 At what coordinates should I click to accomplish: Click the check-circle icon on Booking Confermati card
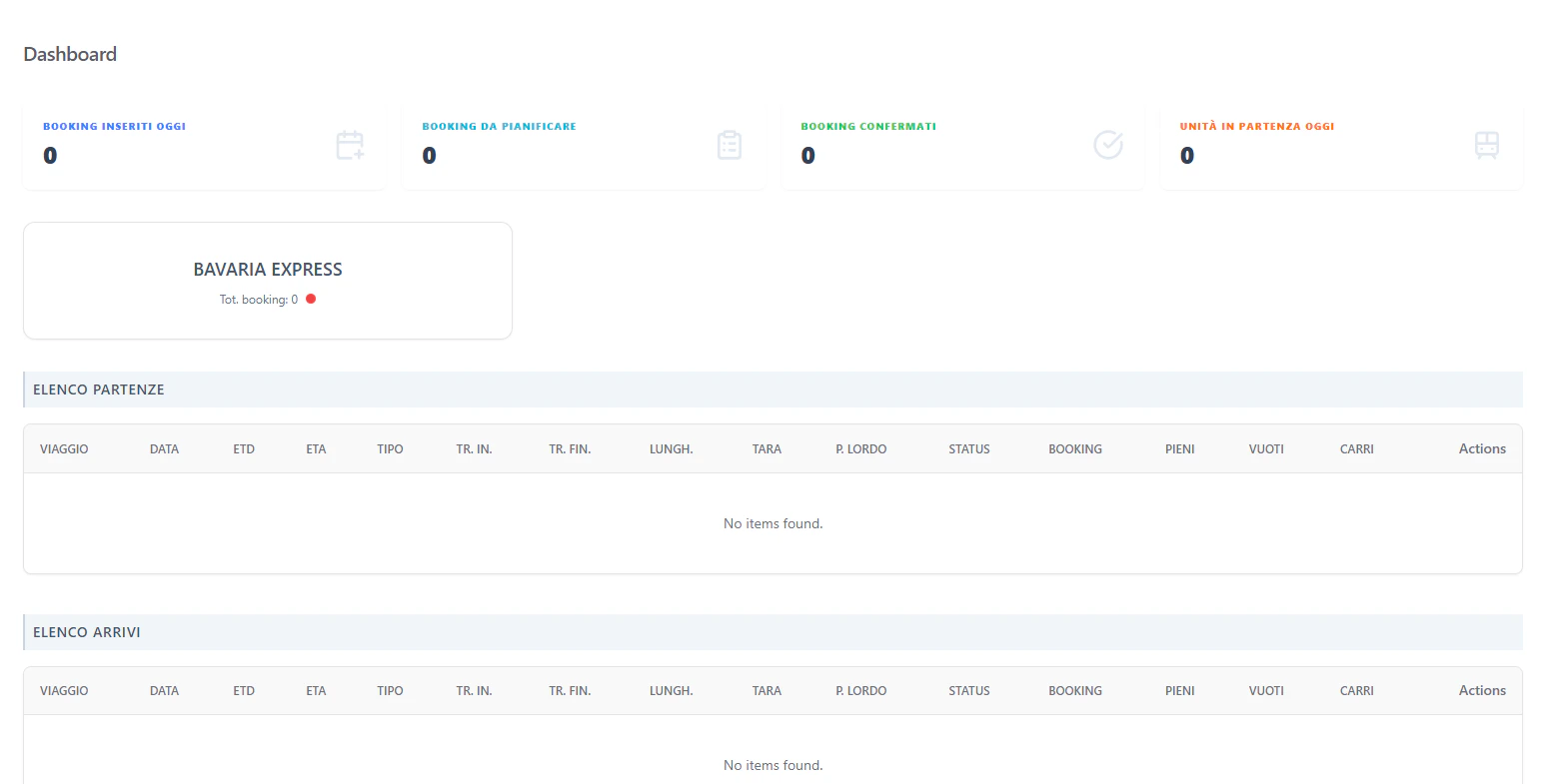point(1109,145)
